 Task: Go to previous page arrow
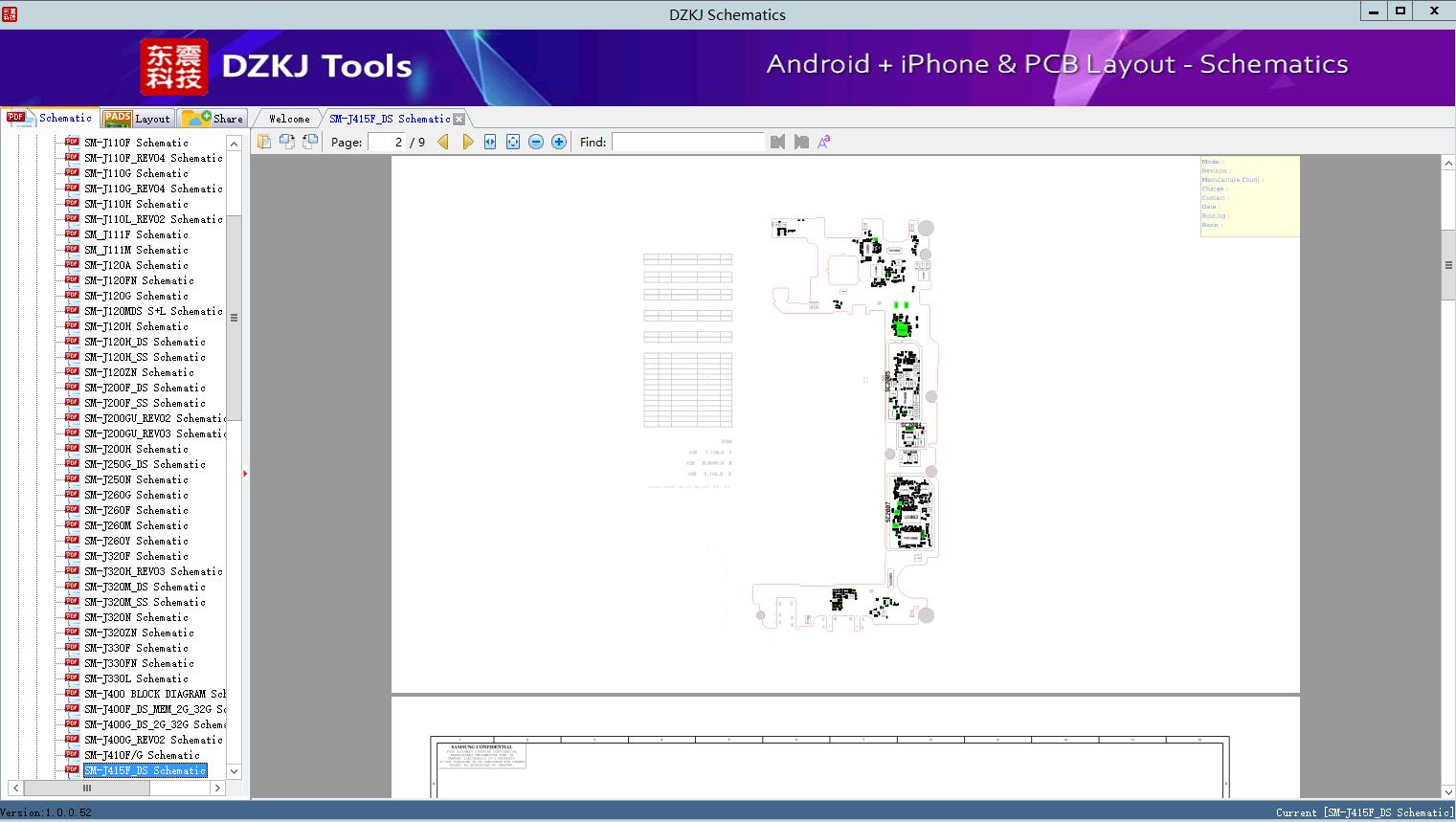(x=443, y=142)
